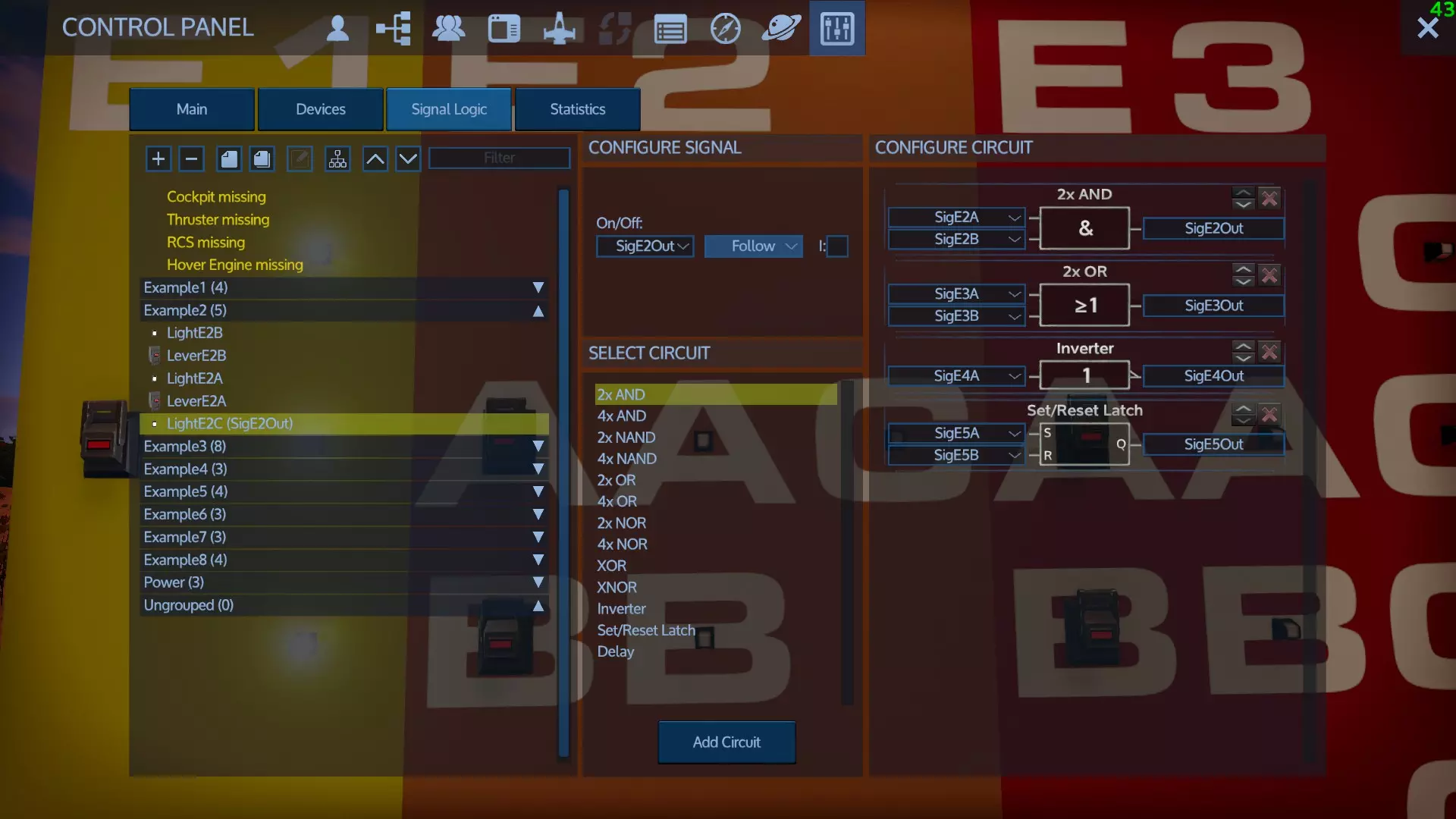This screenshot has width=1456, height=819.
Task: Click the hierarchy group icon in toolbar
Action: click(x=337, y=159)
